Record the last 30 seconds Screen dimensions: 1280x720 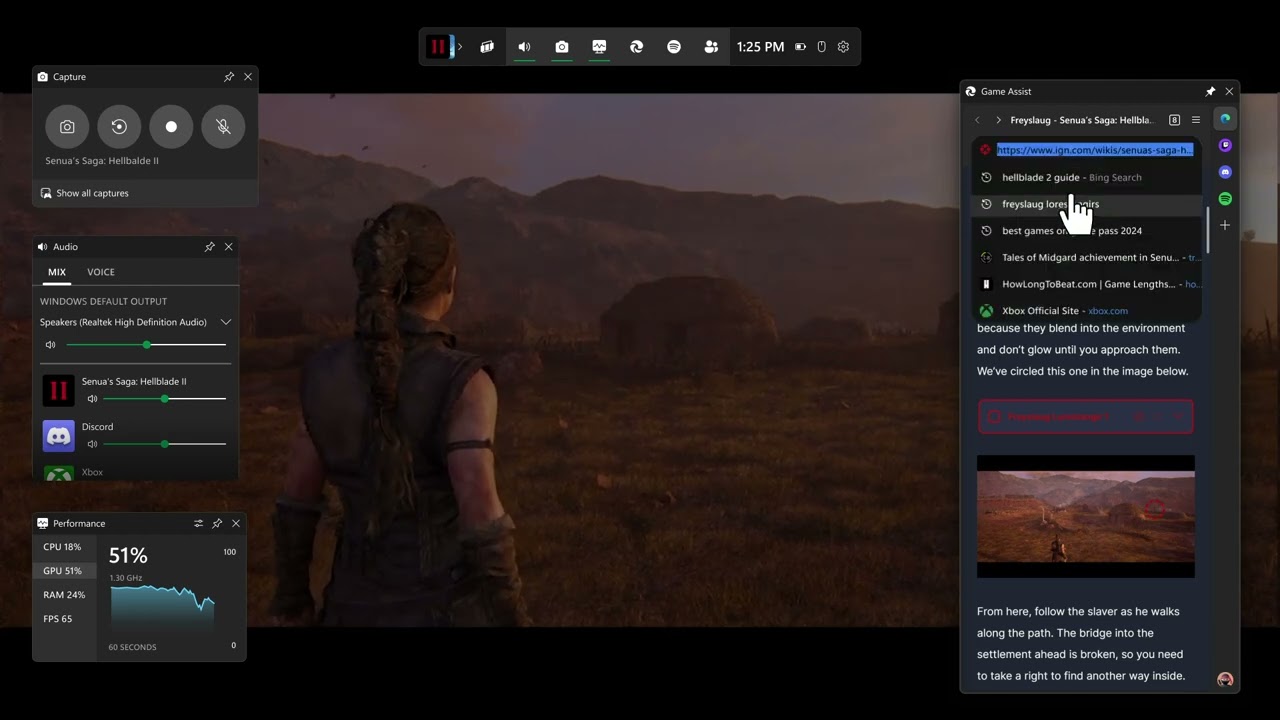tap(119, 127)
